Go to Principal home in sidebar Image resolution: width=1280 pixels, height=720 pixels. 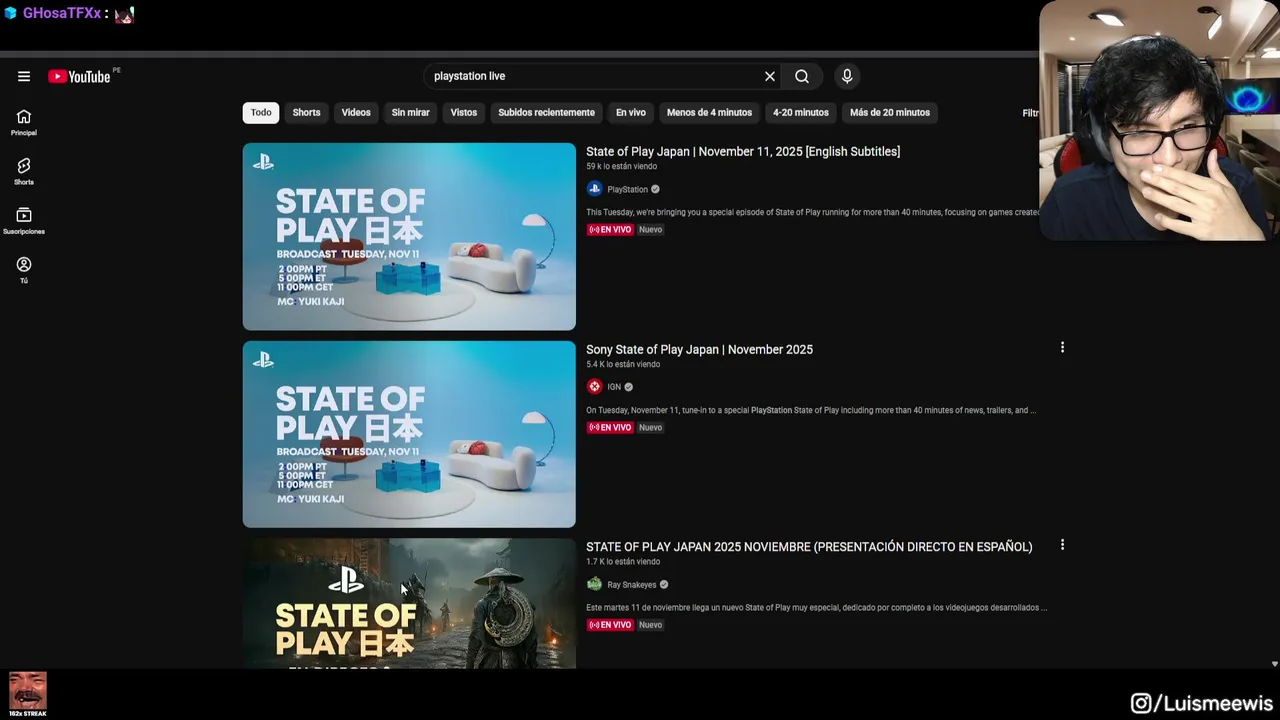[x=24, y=122]
